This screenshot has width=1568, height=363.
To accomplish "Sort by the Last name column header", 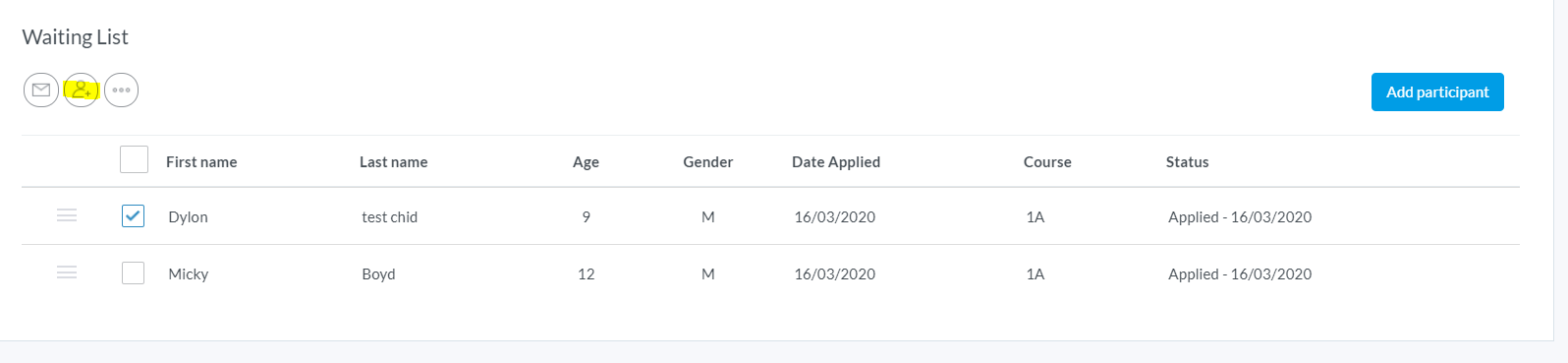I will pos(393,162).
